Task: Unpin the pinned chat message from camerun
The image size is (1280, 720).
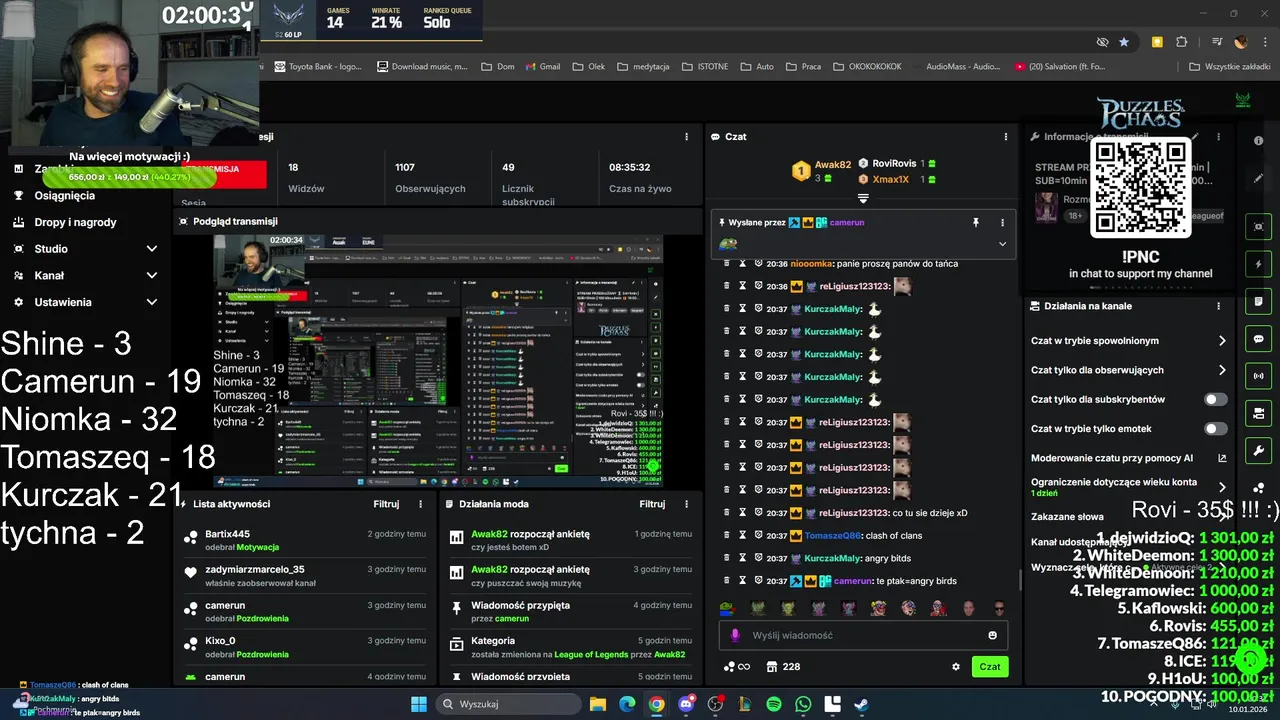Action: point(976,222)
